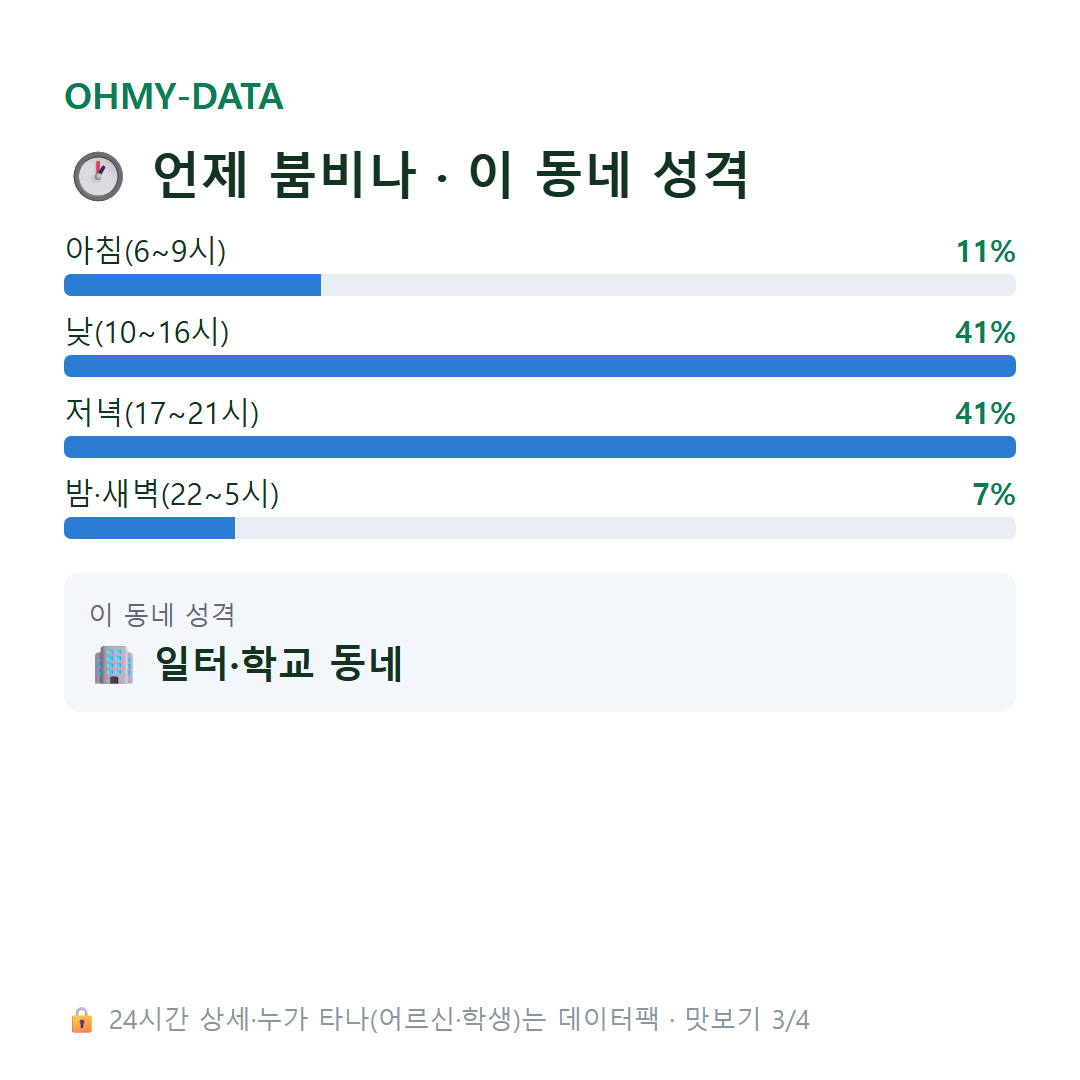
Task: Click the 밤·새벽 progress bar
Action: [x=539, y=528]
